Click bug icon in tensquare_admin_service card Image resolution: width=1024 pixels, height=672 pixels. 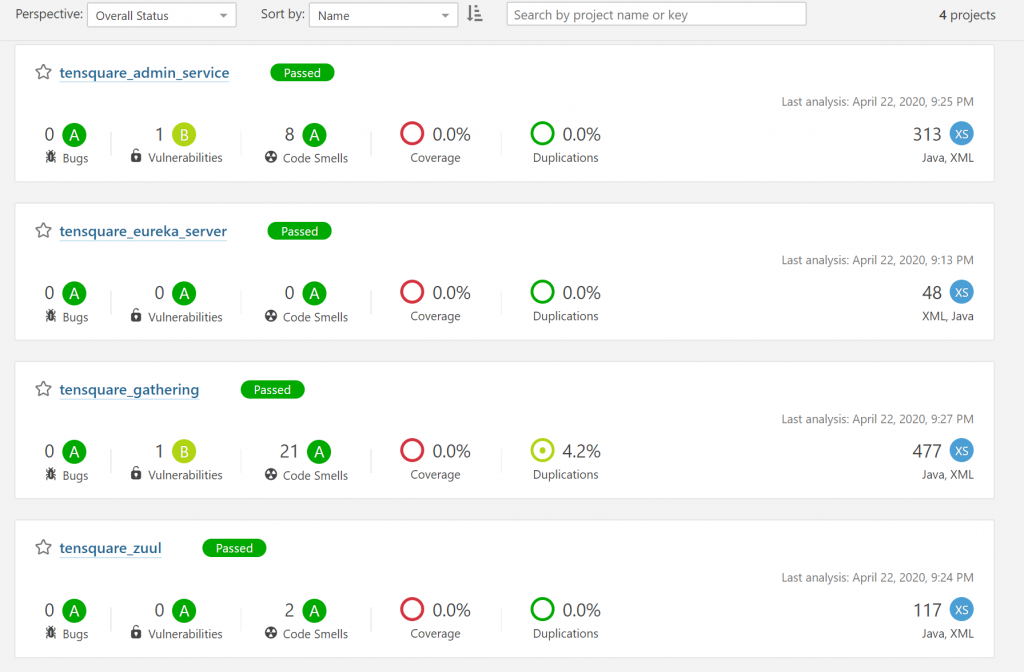50,157
